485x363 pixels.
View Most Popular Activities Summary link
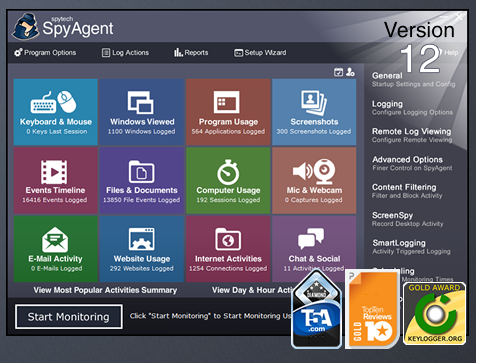coord(105,290)
